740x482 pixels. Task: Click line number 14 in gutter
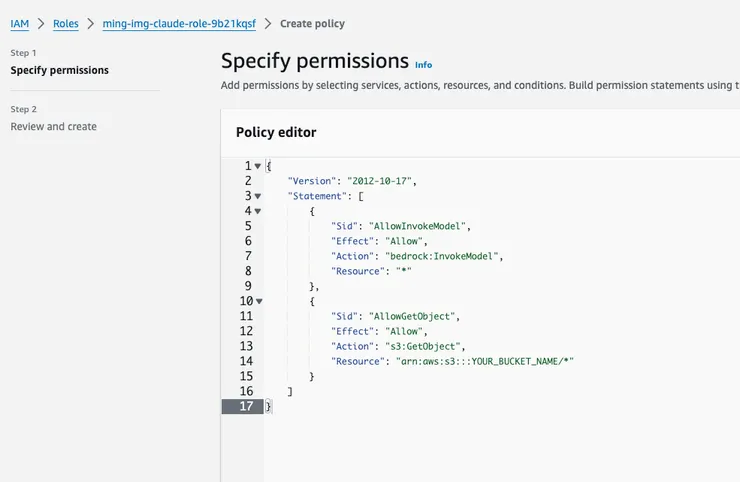point(246,361)
